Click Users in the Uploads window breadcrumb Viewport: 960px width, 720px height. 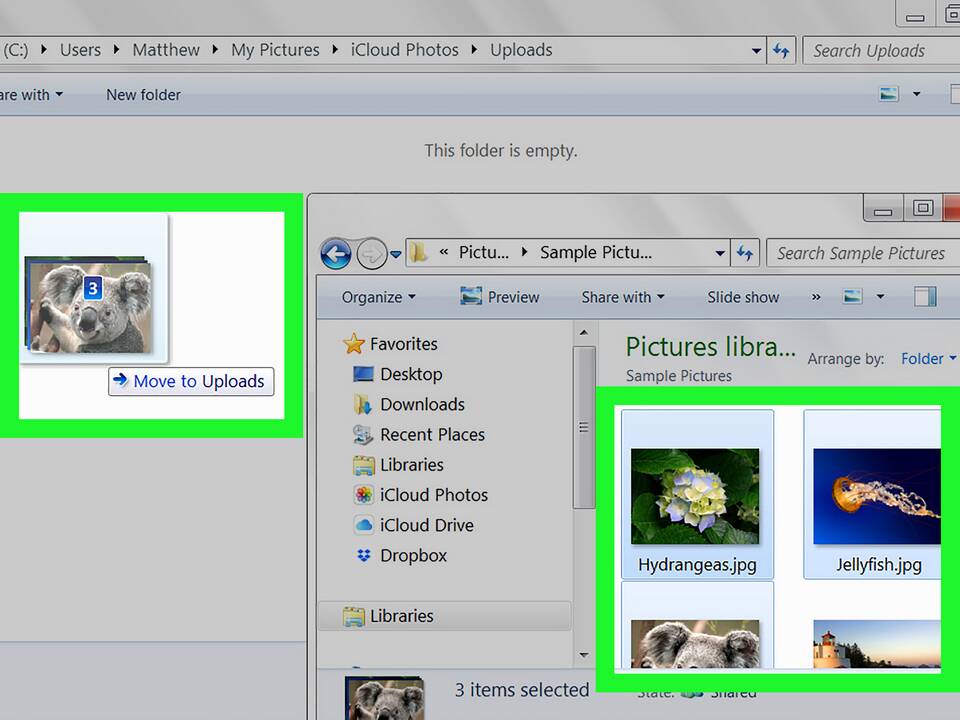point(80,50)
